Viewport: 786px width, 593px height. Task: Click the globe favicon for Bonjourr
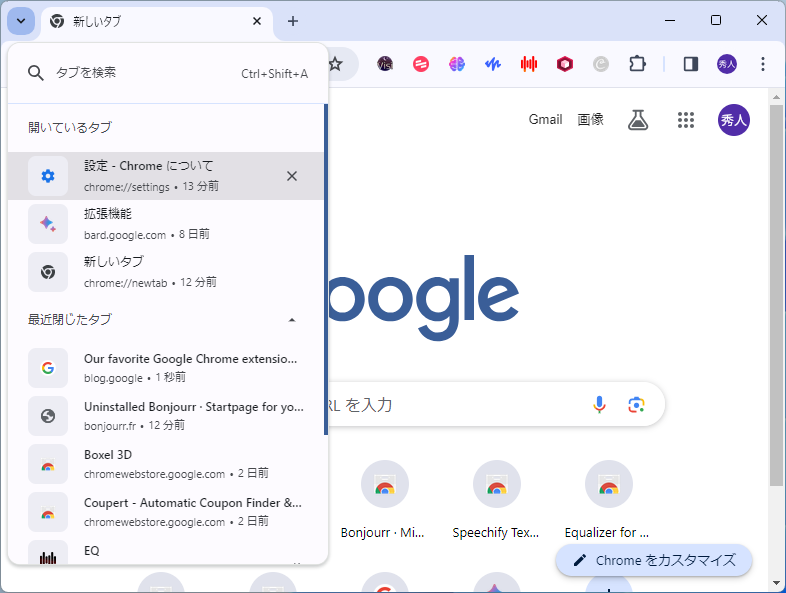coord(48,416)
